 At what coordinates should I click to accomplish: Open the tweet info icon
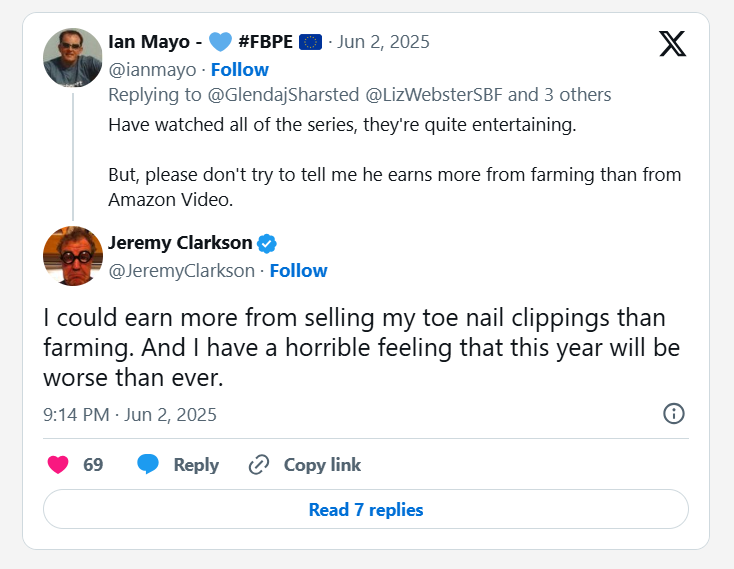point(674,414)
